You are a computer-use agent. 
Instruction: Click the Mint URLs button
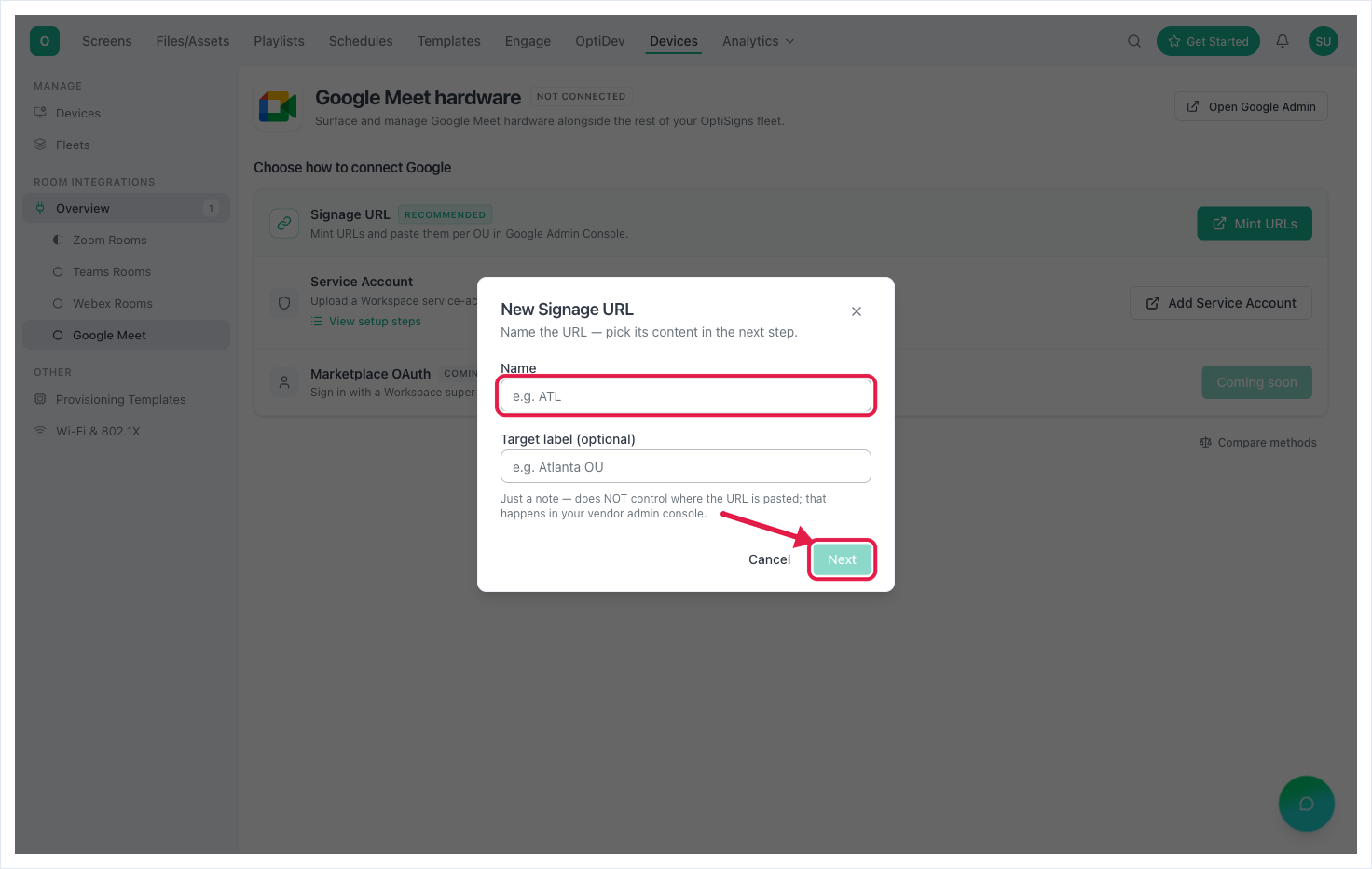click(1255, 224)
